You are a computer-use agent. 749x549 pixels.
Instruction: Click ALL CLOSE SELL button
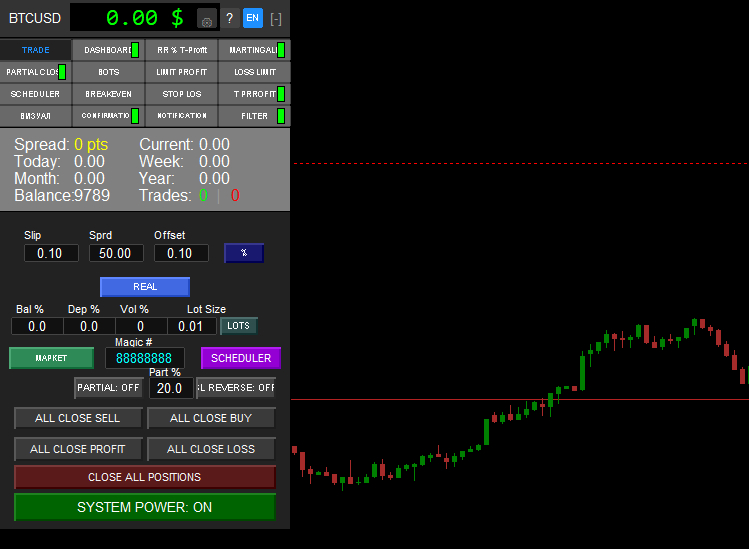(78, 418)
